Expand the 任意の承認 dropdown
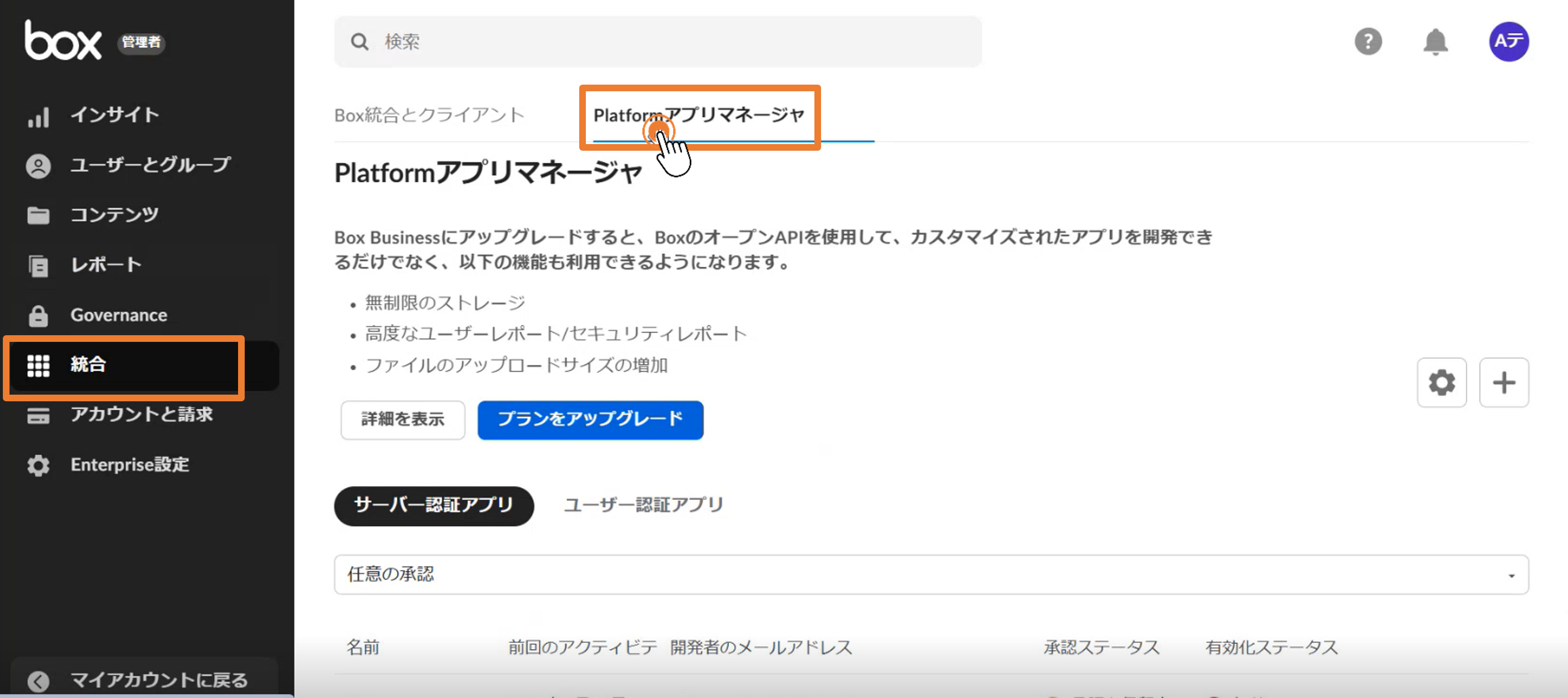This screenshot has height=698, width=1568. coord(931,574)
